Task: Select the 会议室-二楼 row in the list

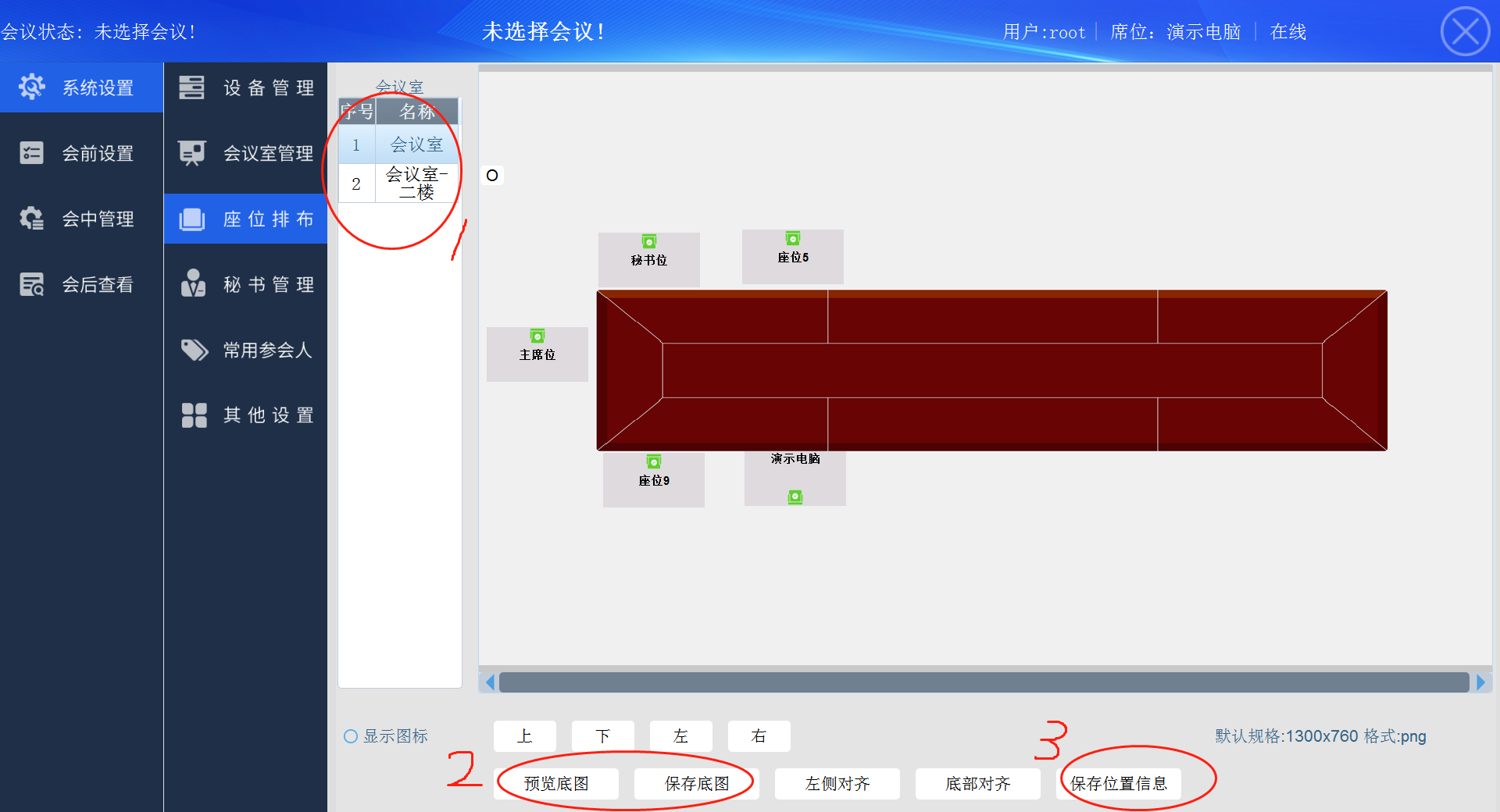Action: pyautogui.click(x=416, y=183)
